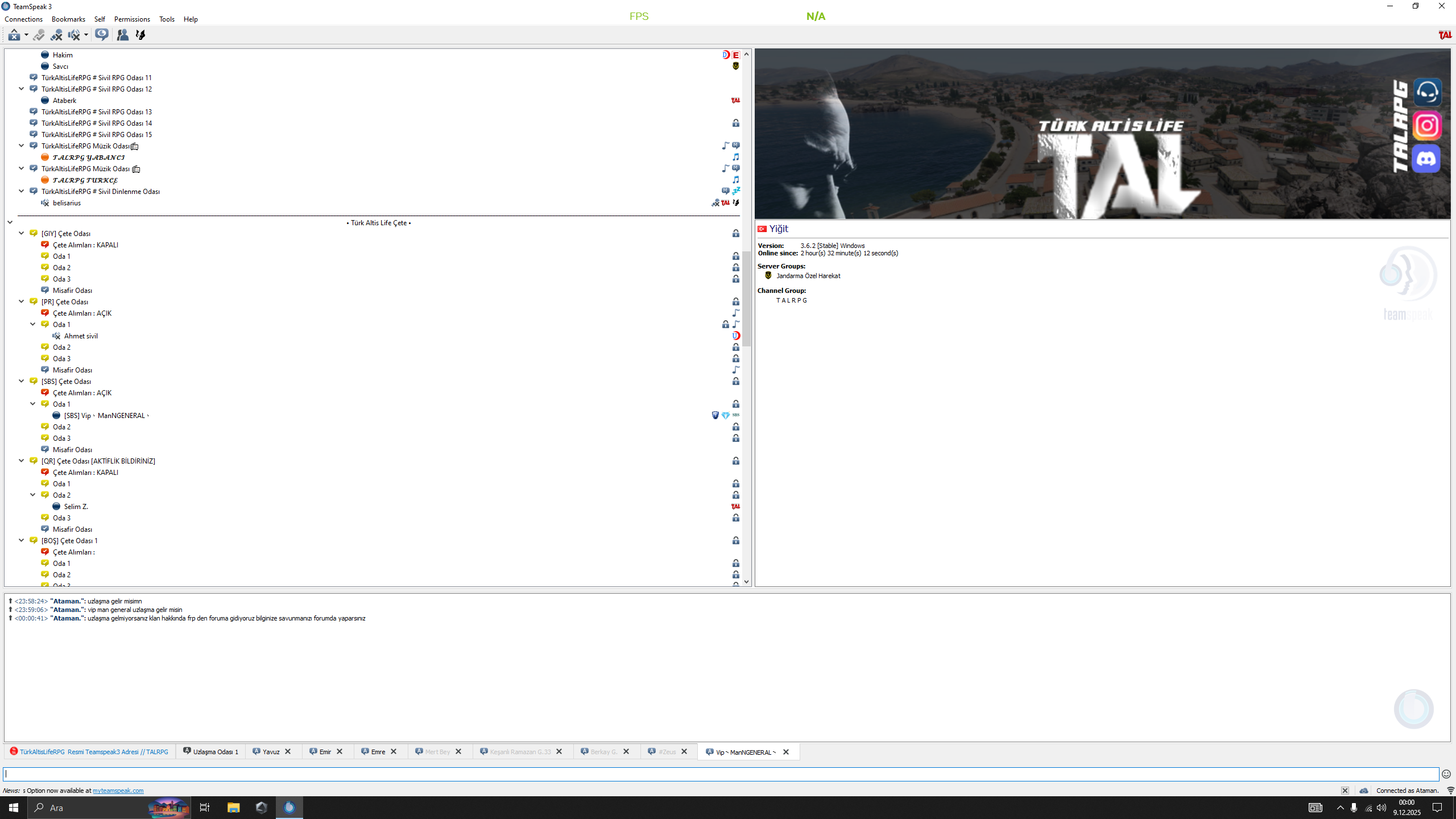
Task: Select user Ataberk in channel tree
Action: pos(64,101)
